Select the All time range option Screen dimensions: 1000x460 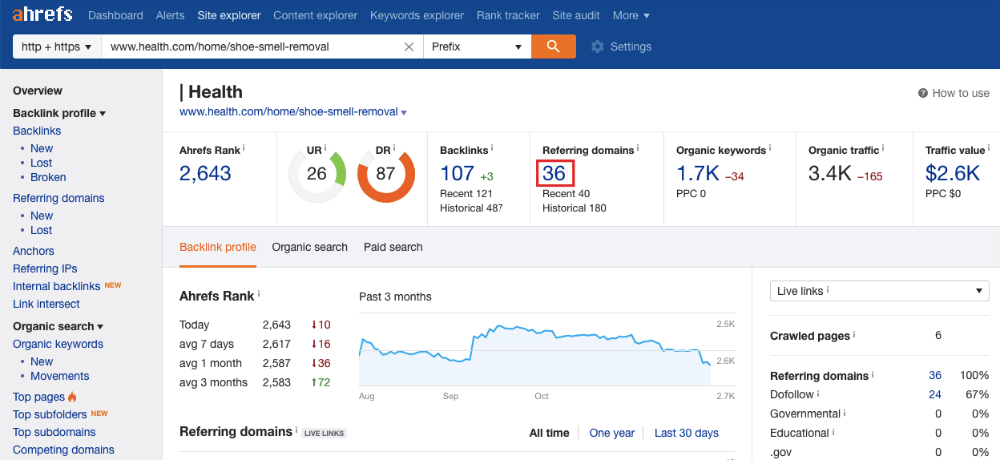click(549, 433)
